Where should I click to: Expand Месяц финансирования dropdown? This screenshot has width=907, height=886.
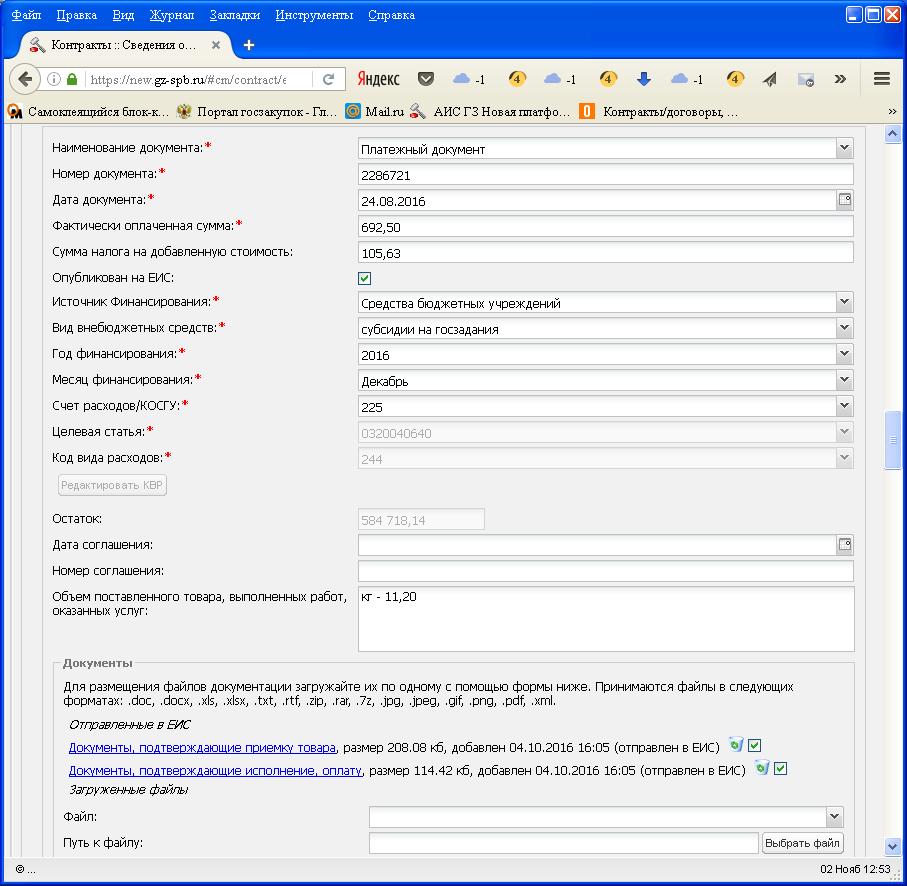pos(845,380)
